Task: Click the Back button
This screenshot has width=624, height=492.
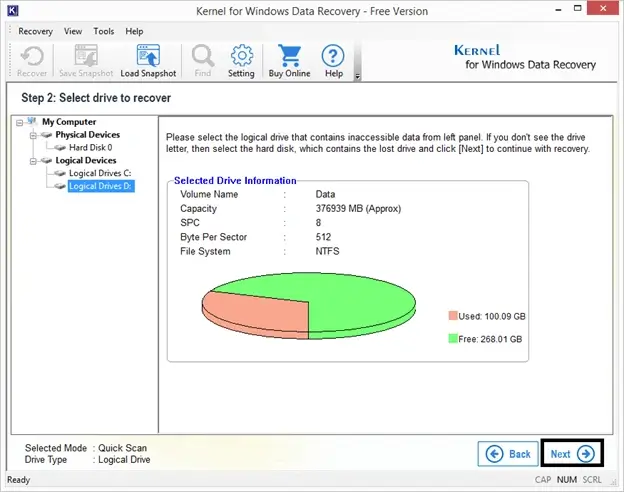Action: [508, 453]
